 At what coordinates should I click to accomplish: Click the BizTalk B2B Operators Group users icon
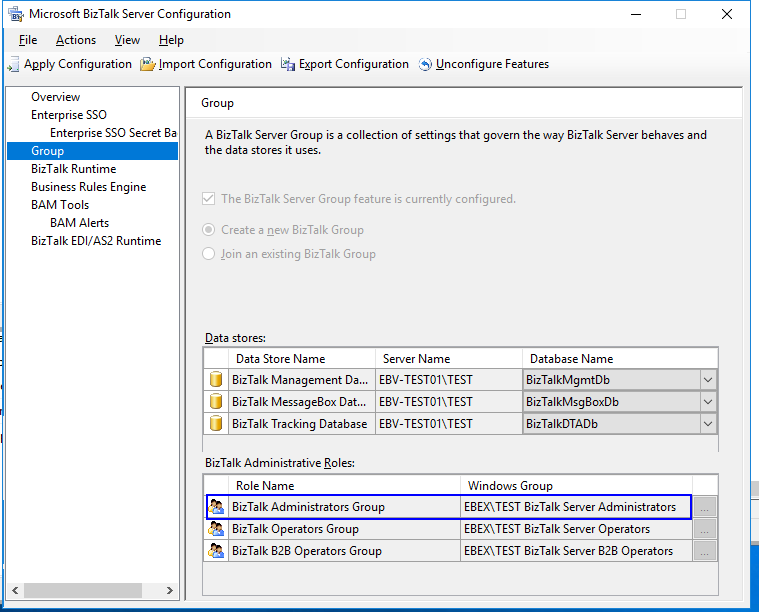pos(216,551)
